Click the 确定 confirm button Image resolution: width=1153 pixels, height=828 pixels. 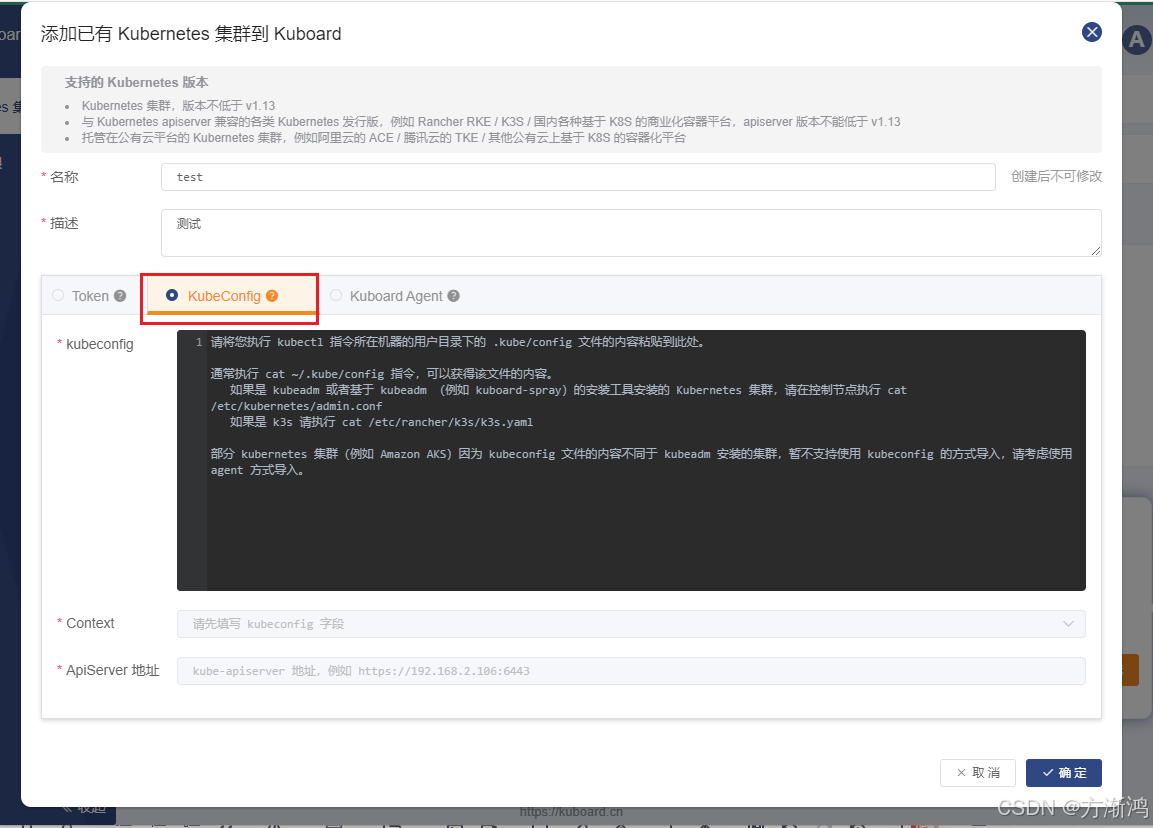pyautogui.click(x=1063, y=773)
